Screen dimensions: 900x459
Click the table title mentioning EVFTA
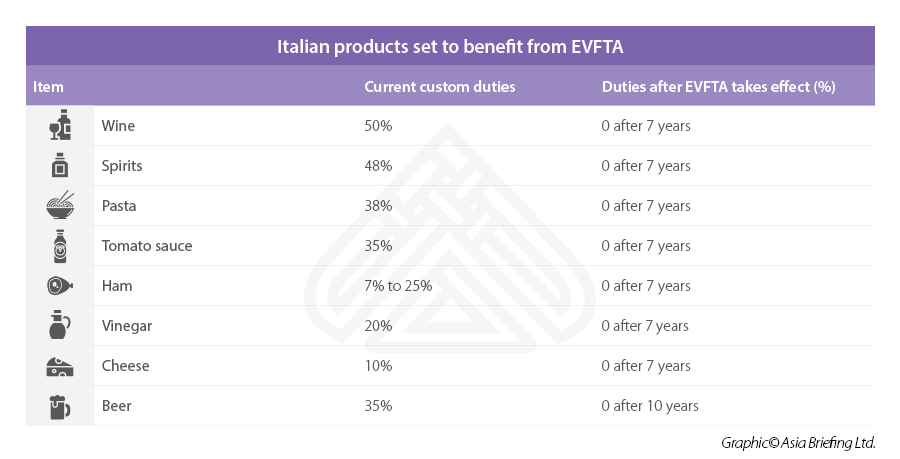(450, 46)
